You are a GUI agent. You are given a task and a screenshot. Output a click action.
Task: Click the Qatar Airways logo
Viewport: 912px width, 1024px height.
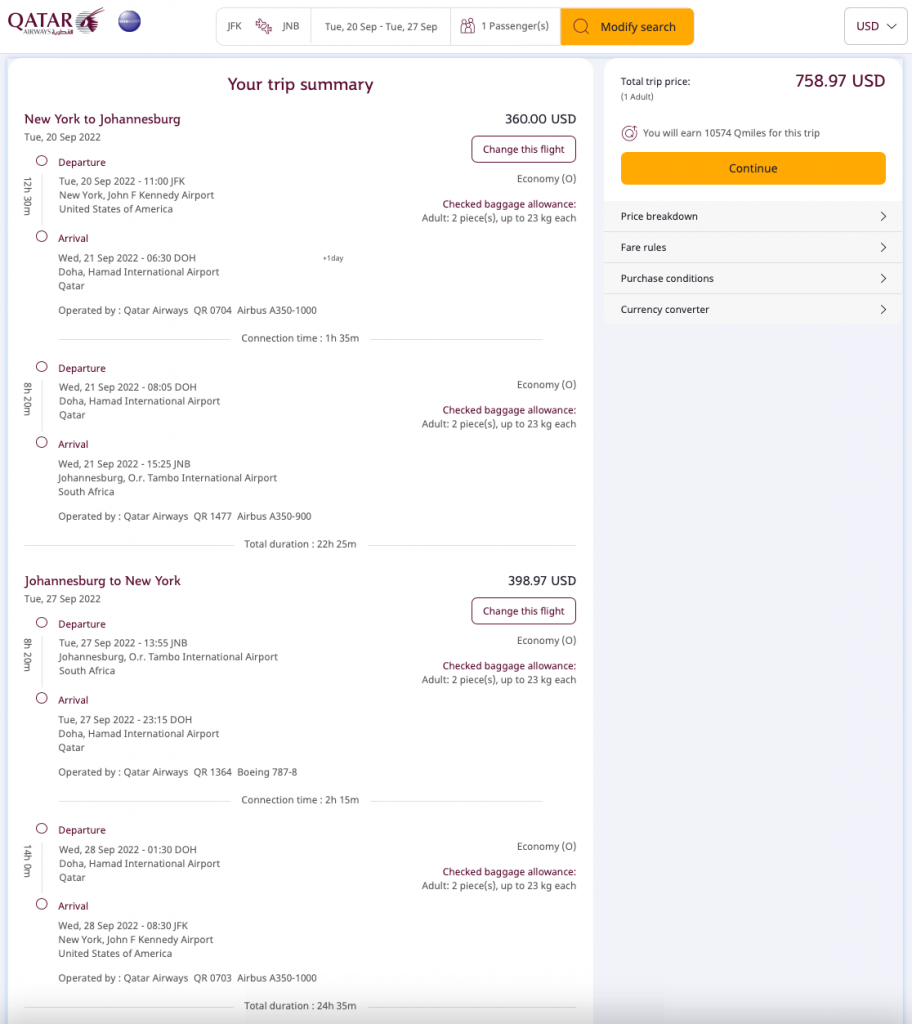click(55, 21)
